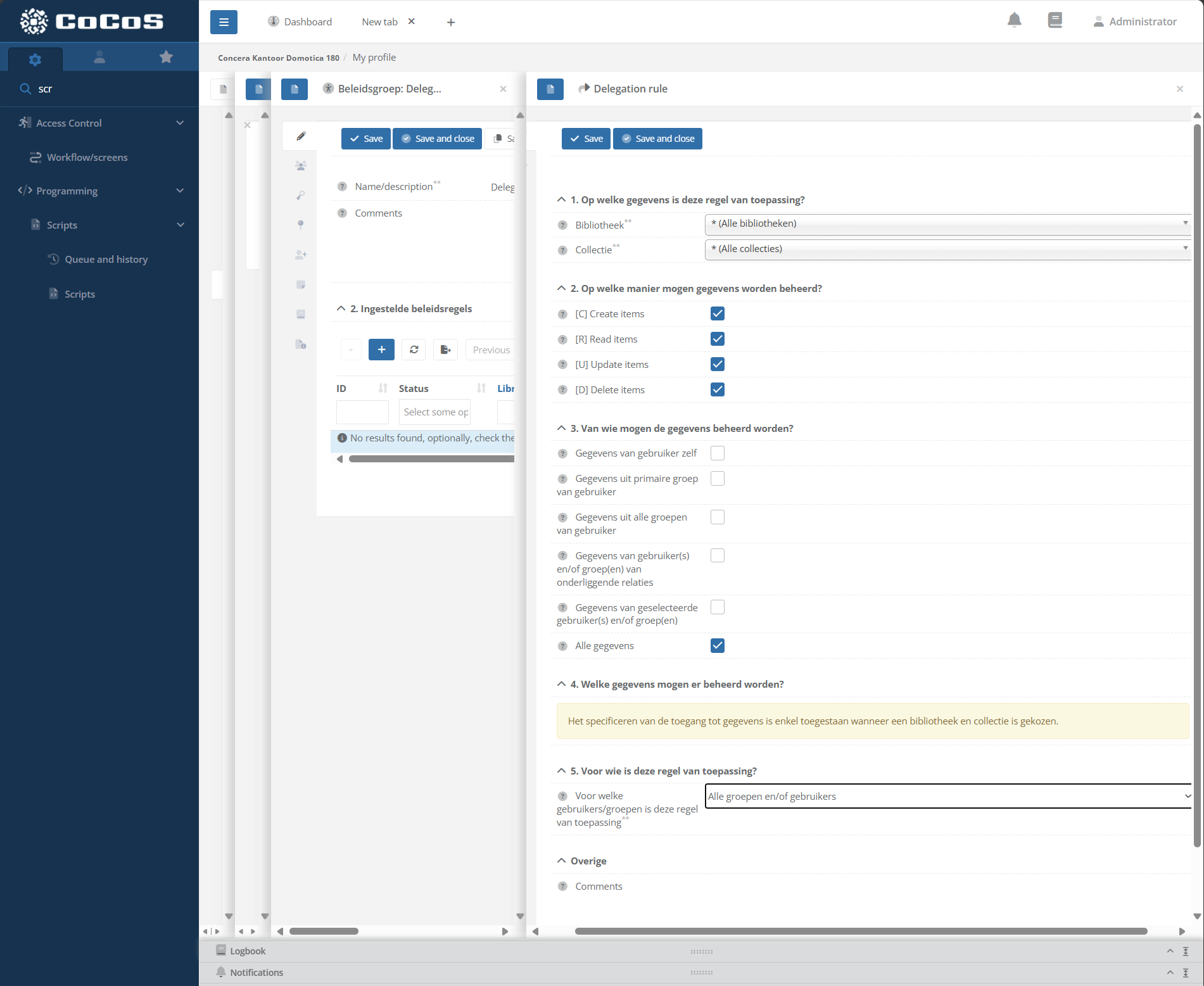
Task: Switch to the Dashboard tab
Action: pos(300,22)
